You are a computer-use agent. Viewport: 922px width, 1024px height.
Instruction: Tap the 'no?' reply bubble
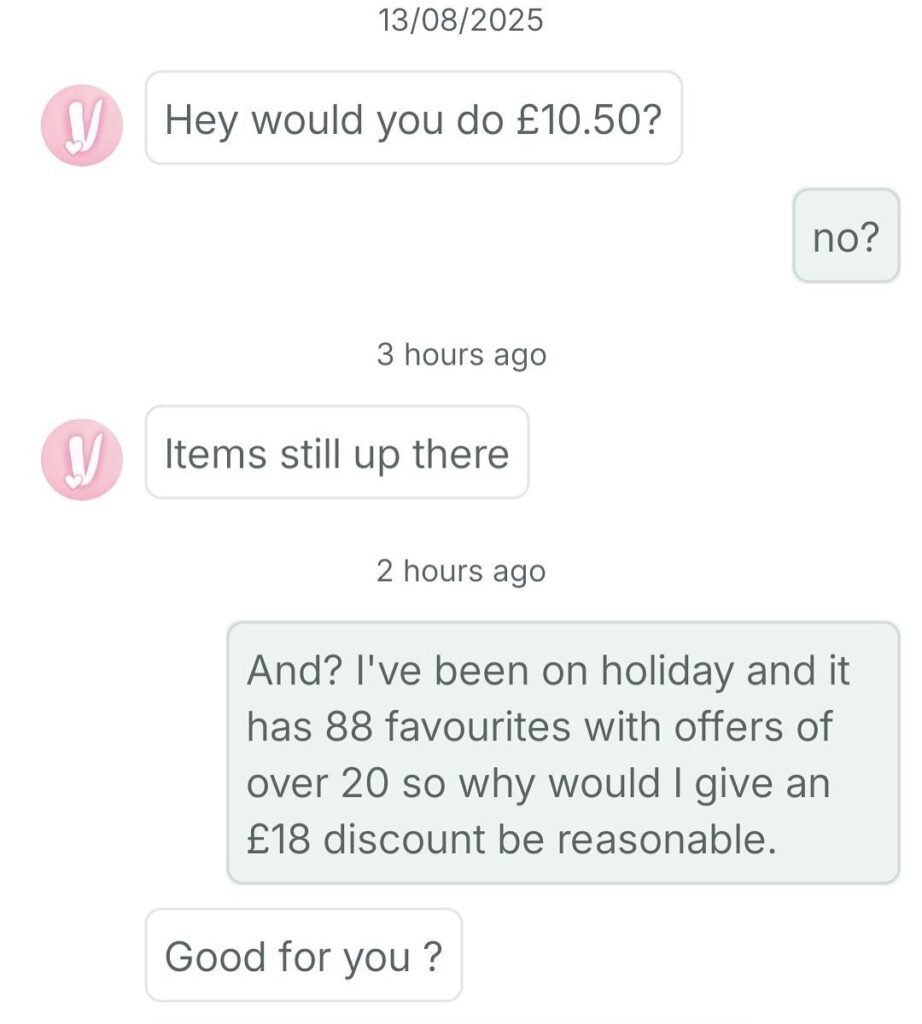pyautogui.click(x=845, y=237)
